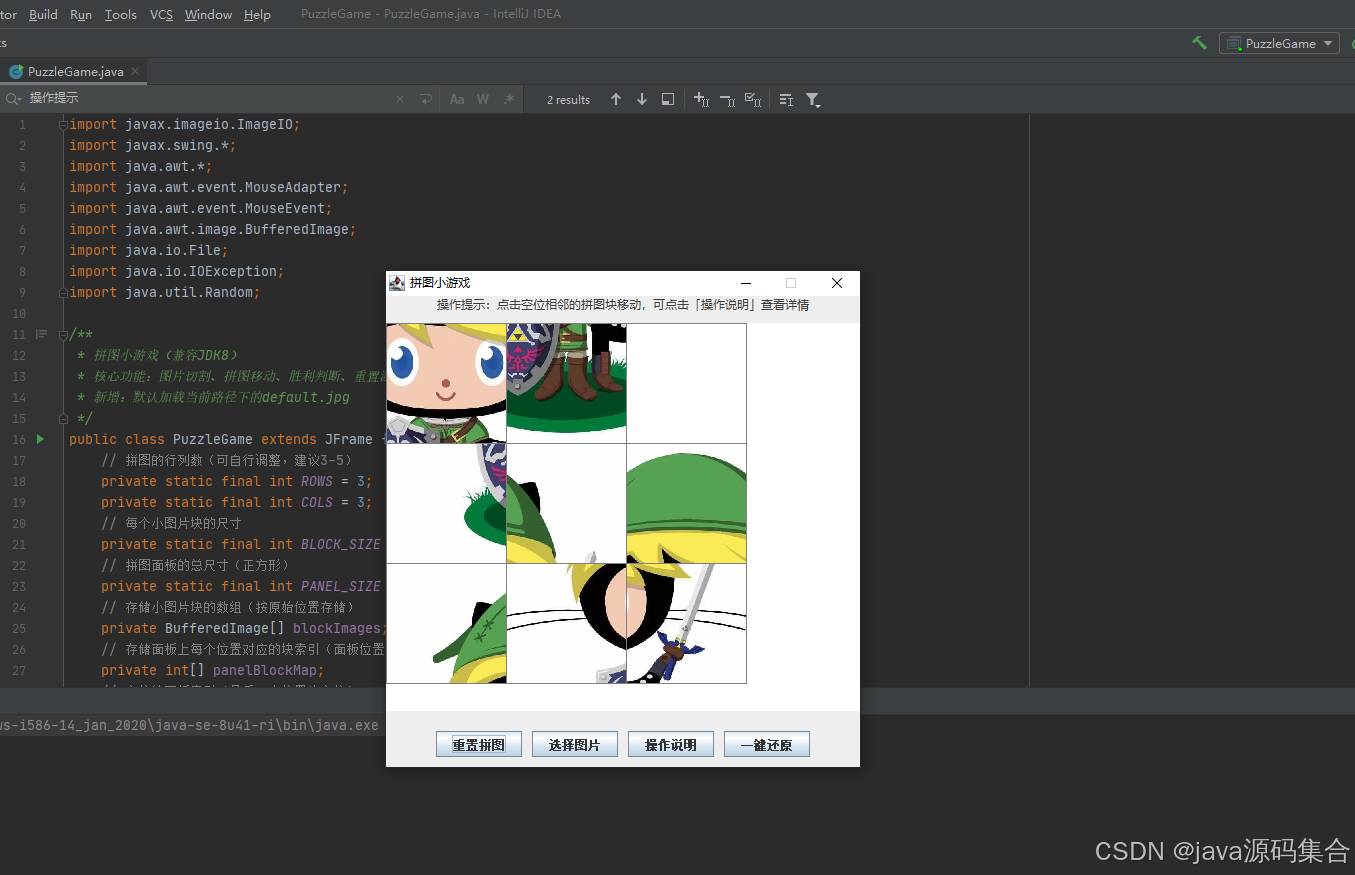
Task: Open the Build menu
Action: point(43,14)
